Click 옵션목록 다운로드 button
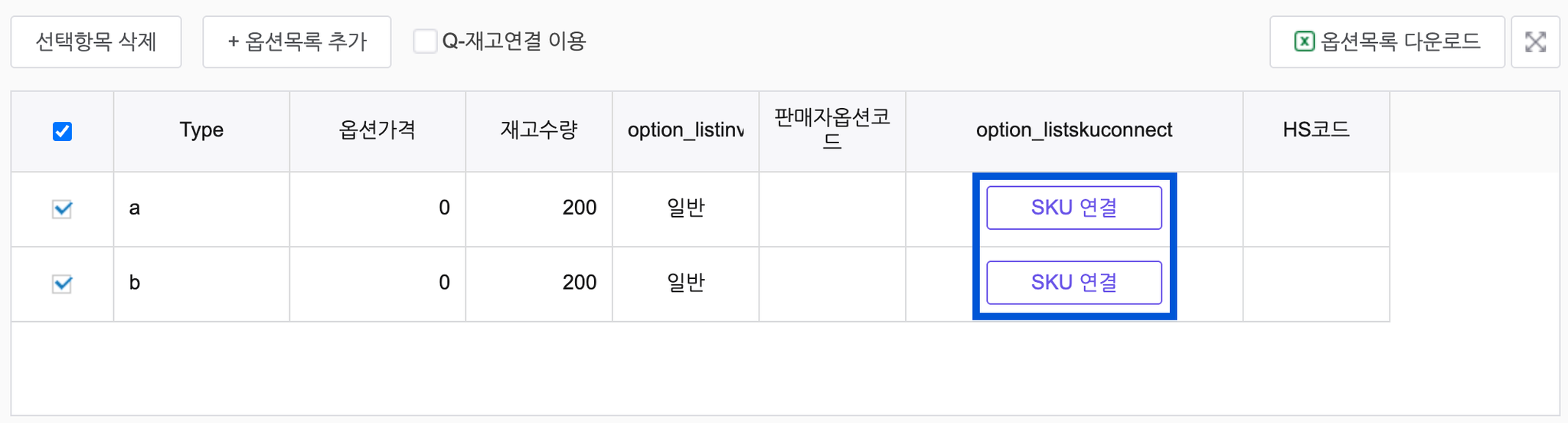Image resolution: width=1568 pixels, height=423 pixels. pos(1387,42)
